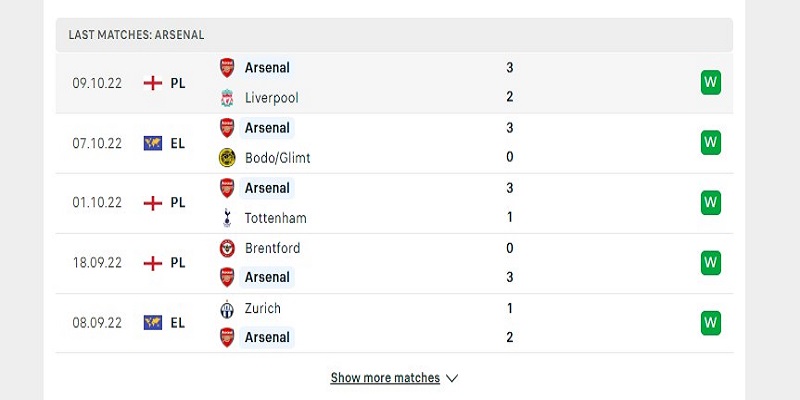
Task: Open Tottenham team name link
Action: 276,218
